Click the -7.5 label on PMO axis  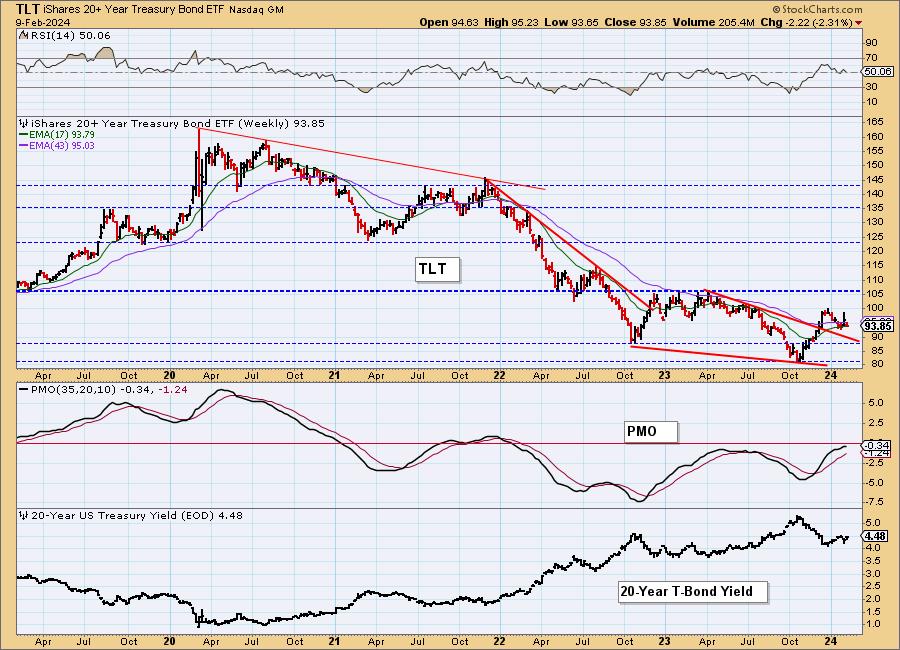pos(875,501)
